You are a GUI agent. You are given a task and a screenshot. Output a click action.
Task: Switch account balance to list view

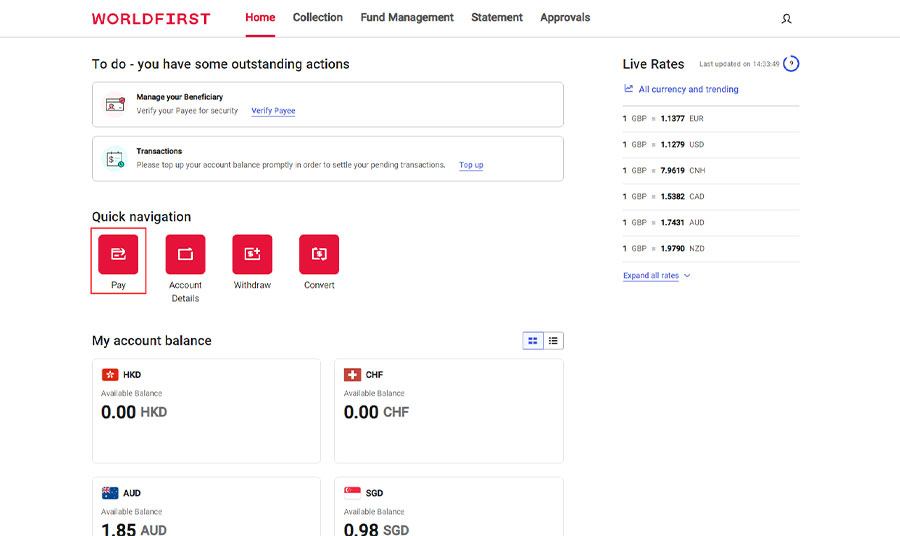(x=553, y=341)
